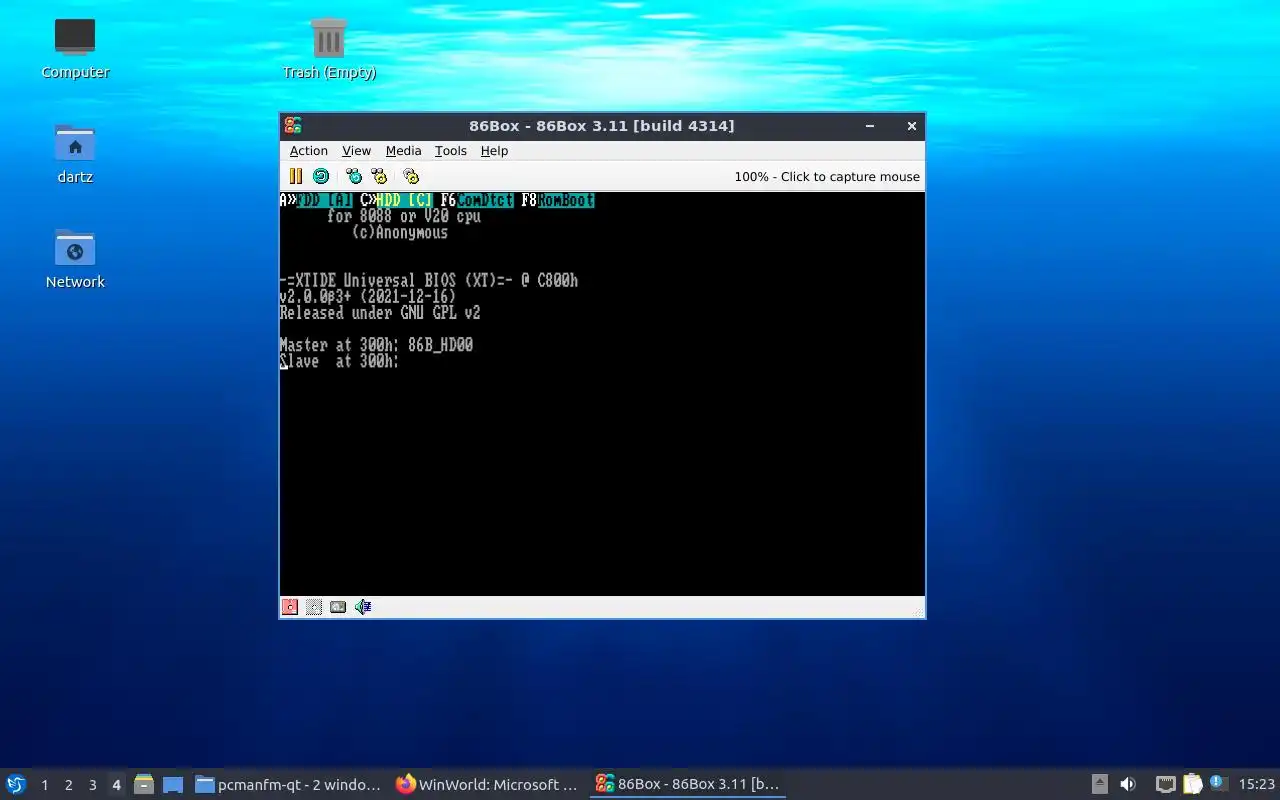
Task: Switch to workspace 2
Action: pyautogui.click(x=68, y=785)
